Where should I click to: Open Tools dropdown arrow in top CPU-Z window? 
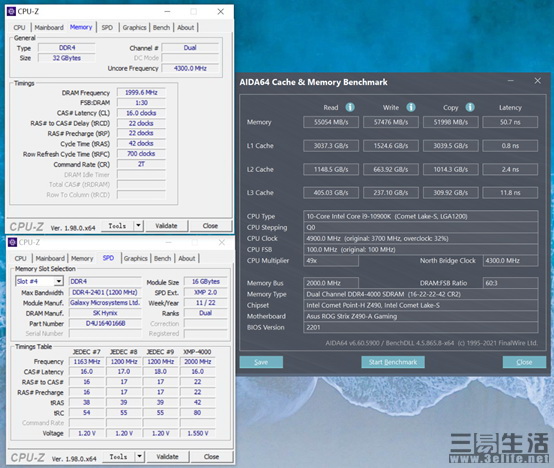pos(138,225)
